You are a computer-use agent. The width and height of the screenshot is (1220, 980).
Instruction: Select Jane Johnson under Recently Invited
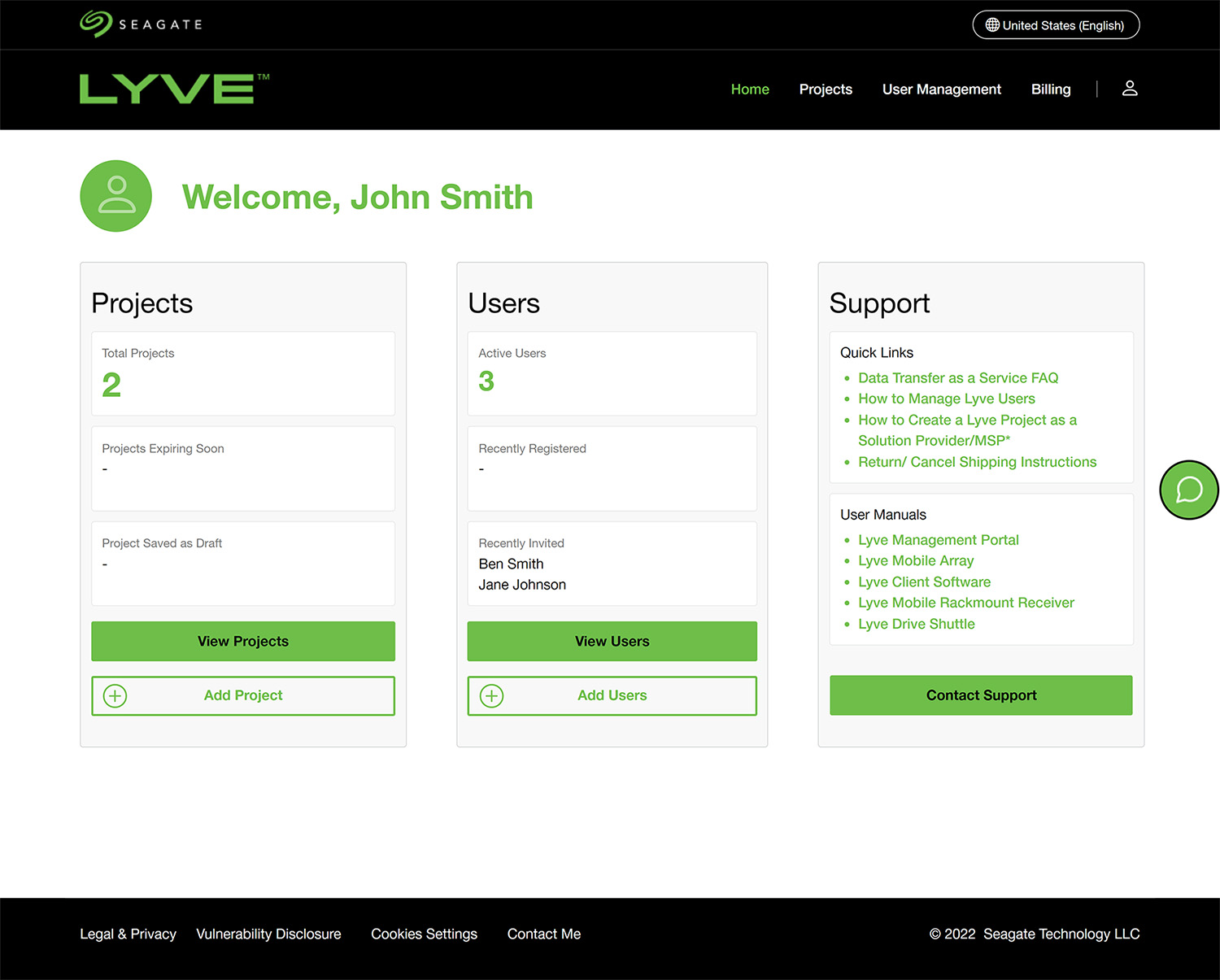pos(522,585)
